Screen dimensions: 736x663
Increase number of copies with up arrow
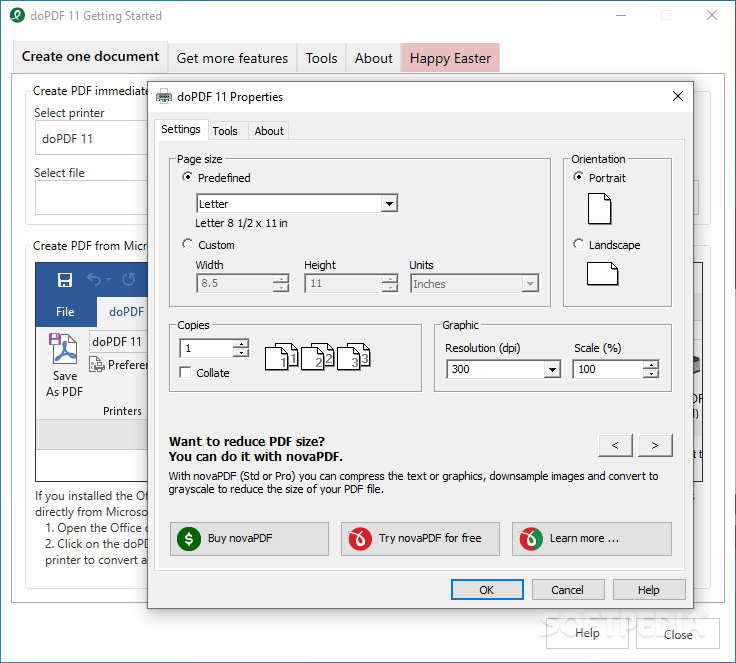241,344
